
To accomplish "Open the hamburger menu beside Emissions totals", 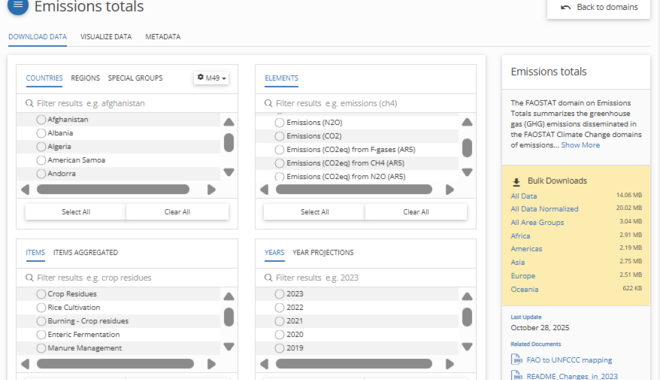I will [x=18, y=5].
